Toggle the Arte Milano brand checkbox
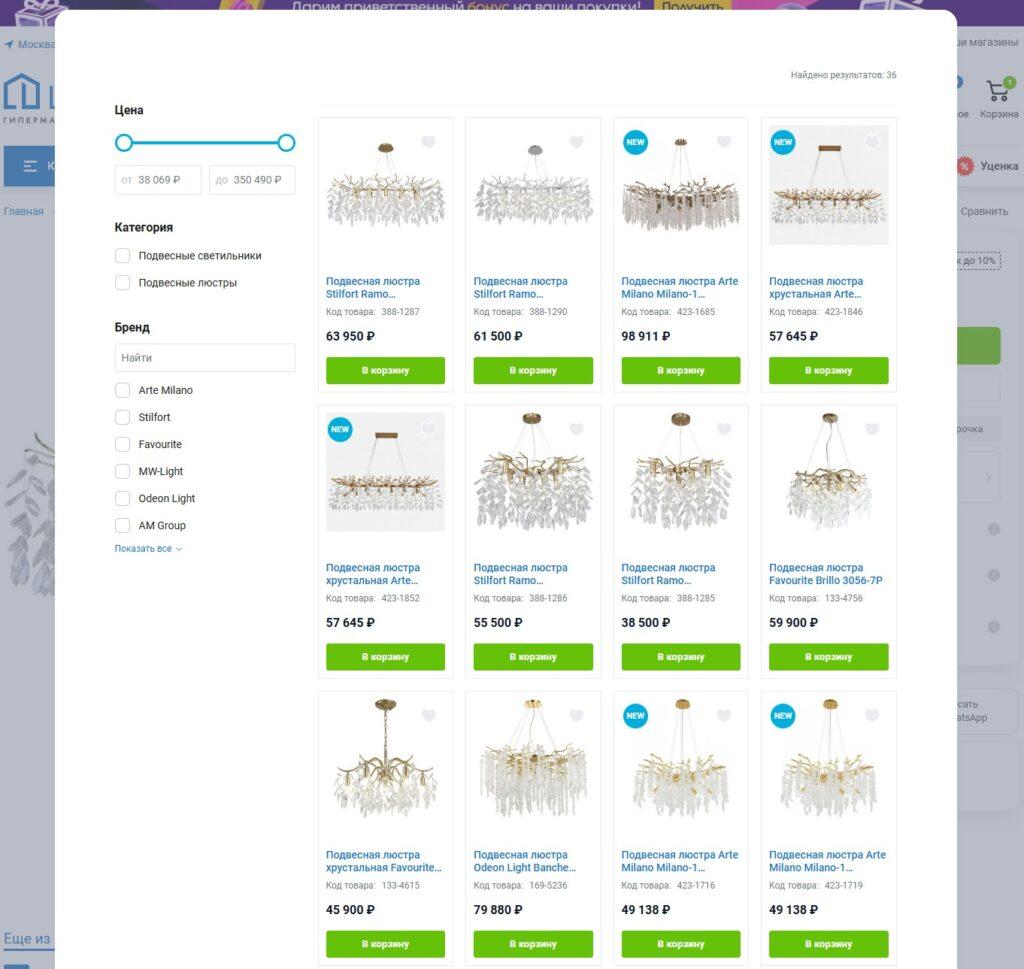The image size is (1024, 969). click(122, 390)
